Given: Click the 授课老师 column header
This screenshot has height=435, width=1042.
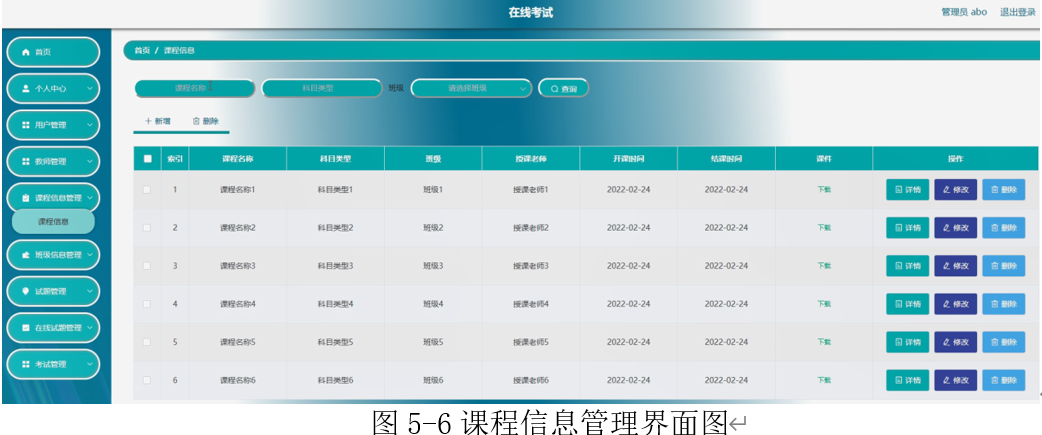Looking at the screenshot, I should pos(530,159).
